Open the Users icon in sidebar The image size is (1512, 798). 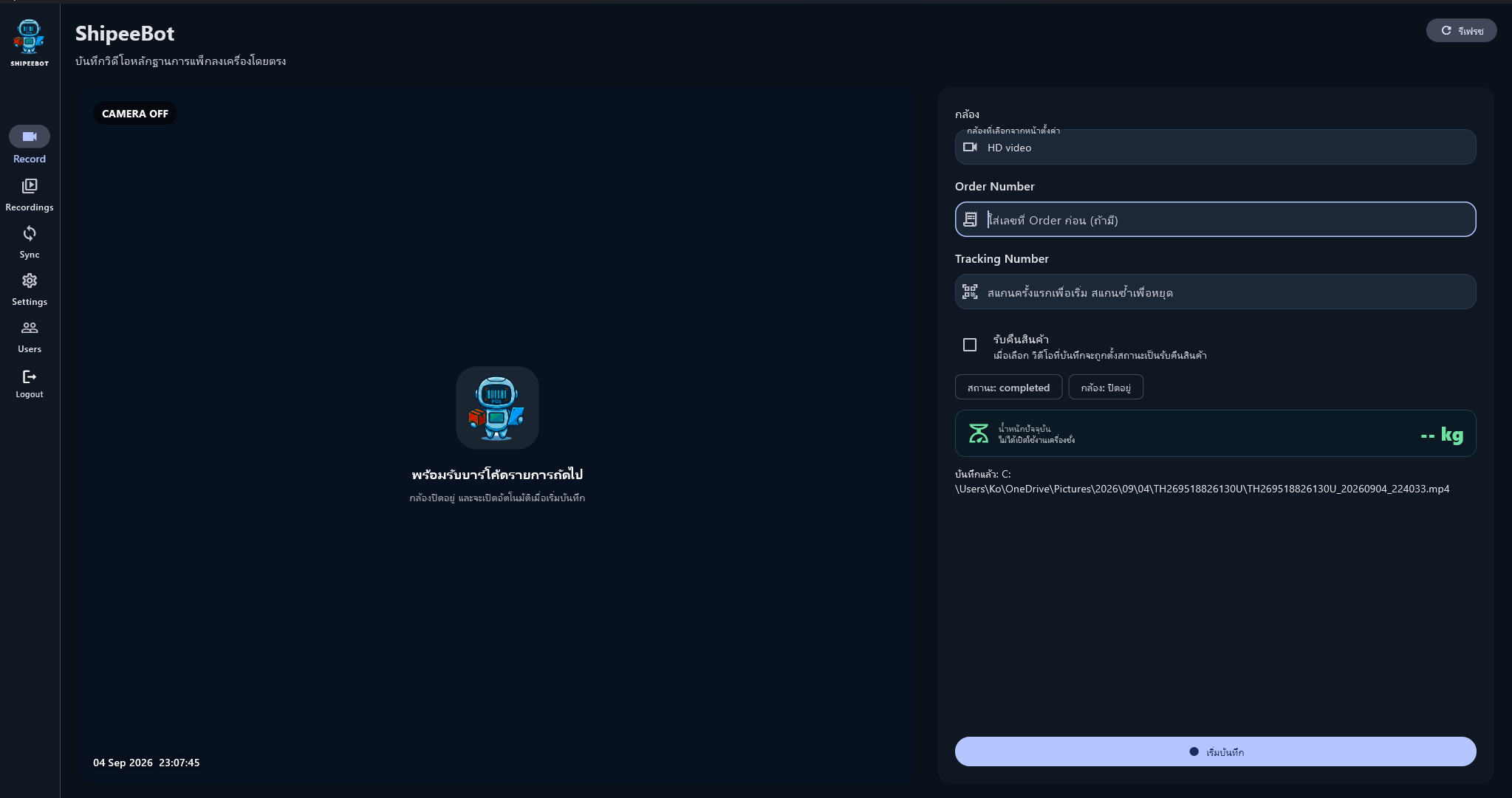tap(30, 328)
